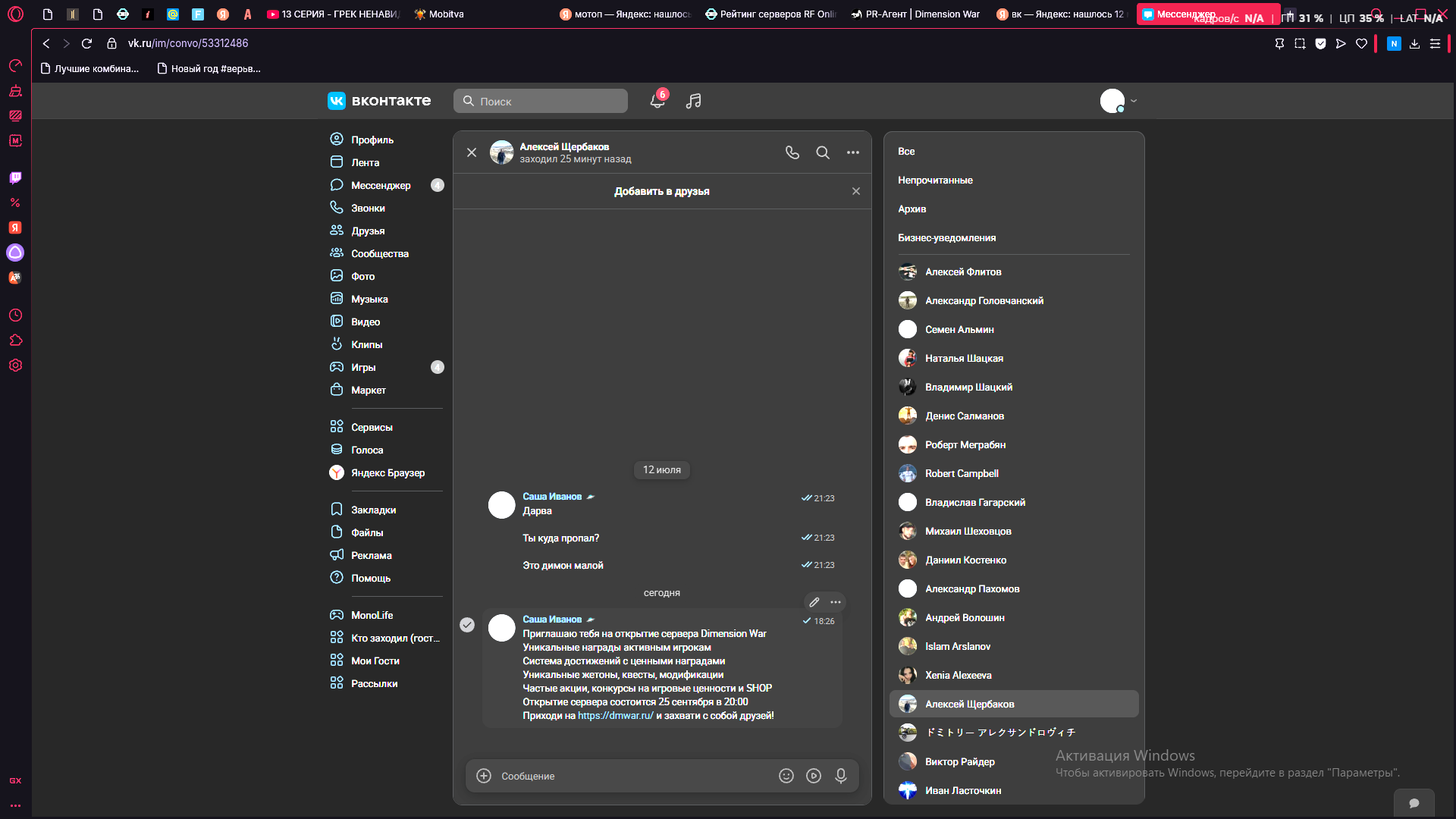Image resolution: width=1456 pixels, height=819 pixels.
Task: Select the Бизнес-уведомления filter
Action: (946, 237)
